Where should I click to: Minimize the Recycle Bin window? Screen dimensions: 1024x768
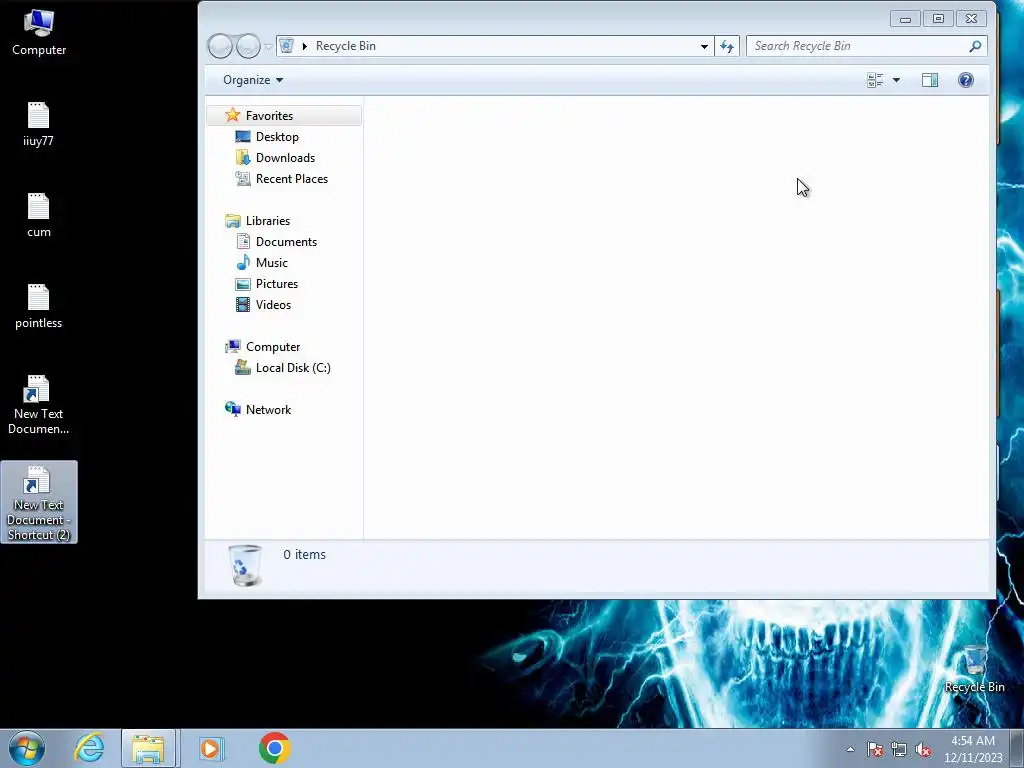point(905,19)
